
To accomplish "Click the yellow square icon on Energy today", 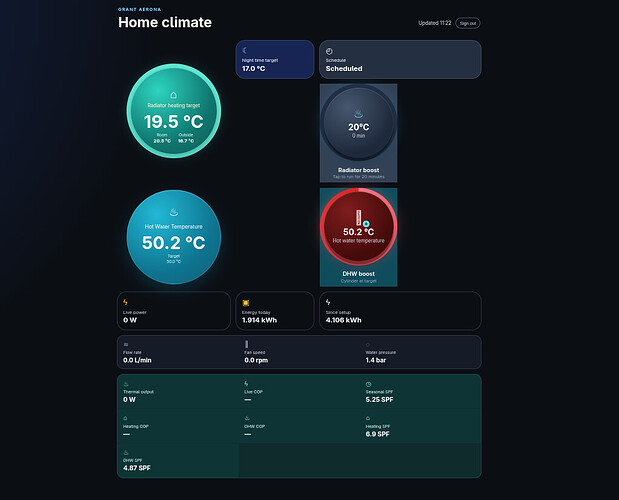I will coord(246,303).
